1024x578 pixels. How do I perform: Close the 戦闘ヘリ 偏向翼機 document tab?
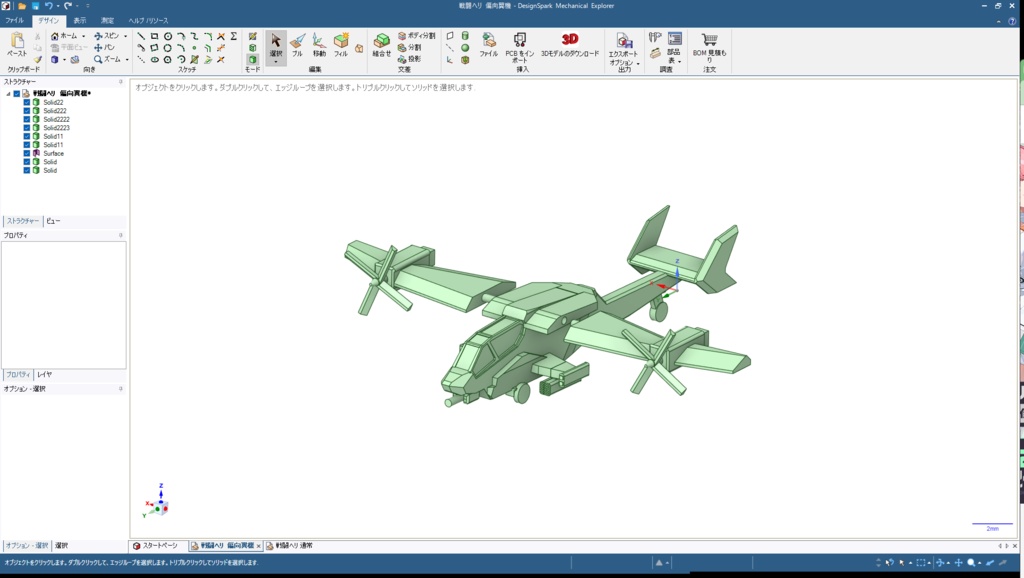259,546
